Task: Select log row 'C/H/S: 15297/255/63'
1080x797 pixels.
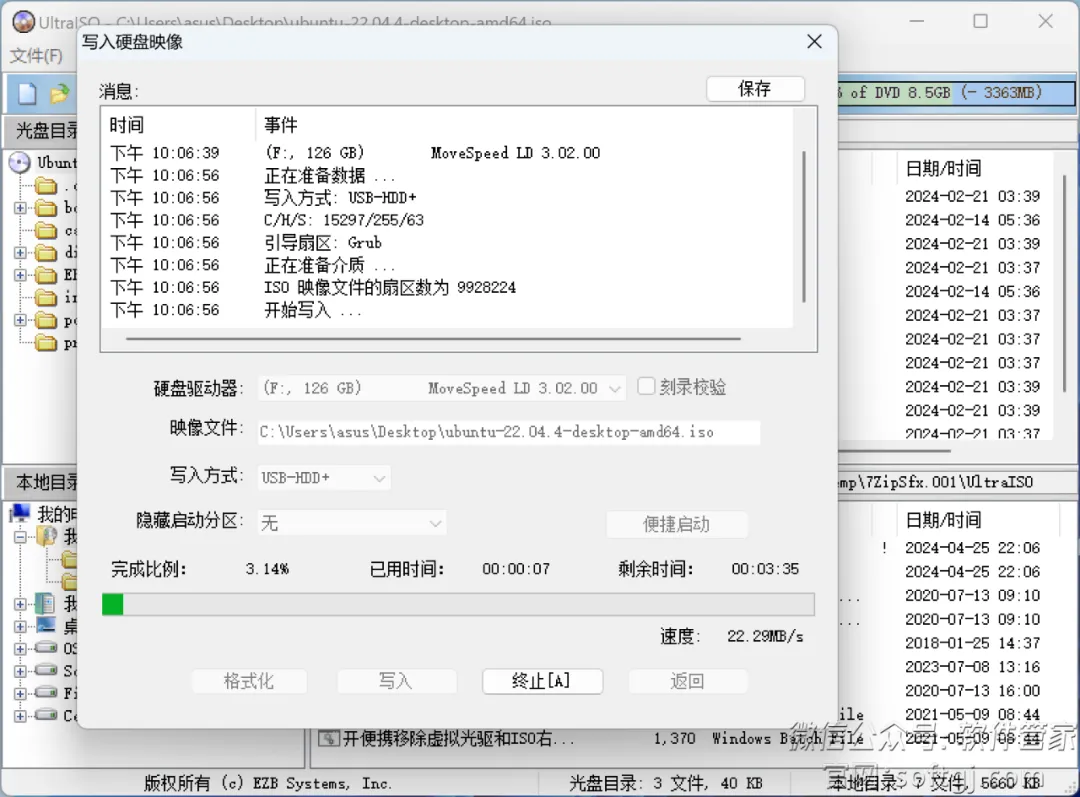Action: (x=344, y=220)
